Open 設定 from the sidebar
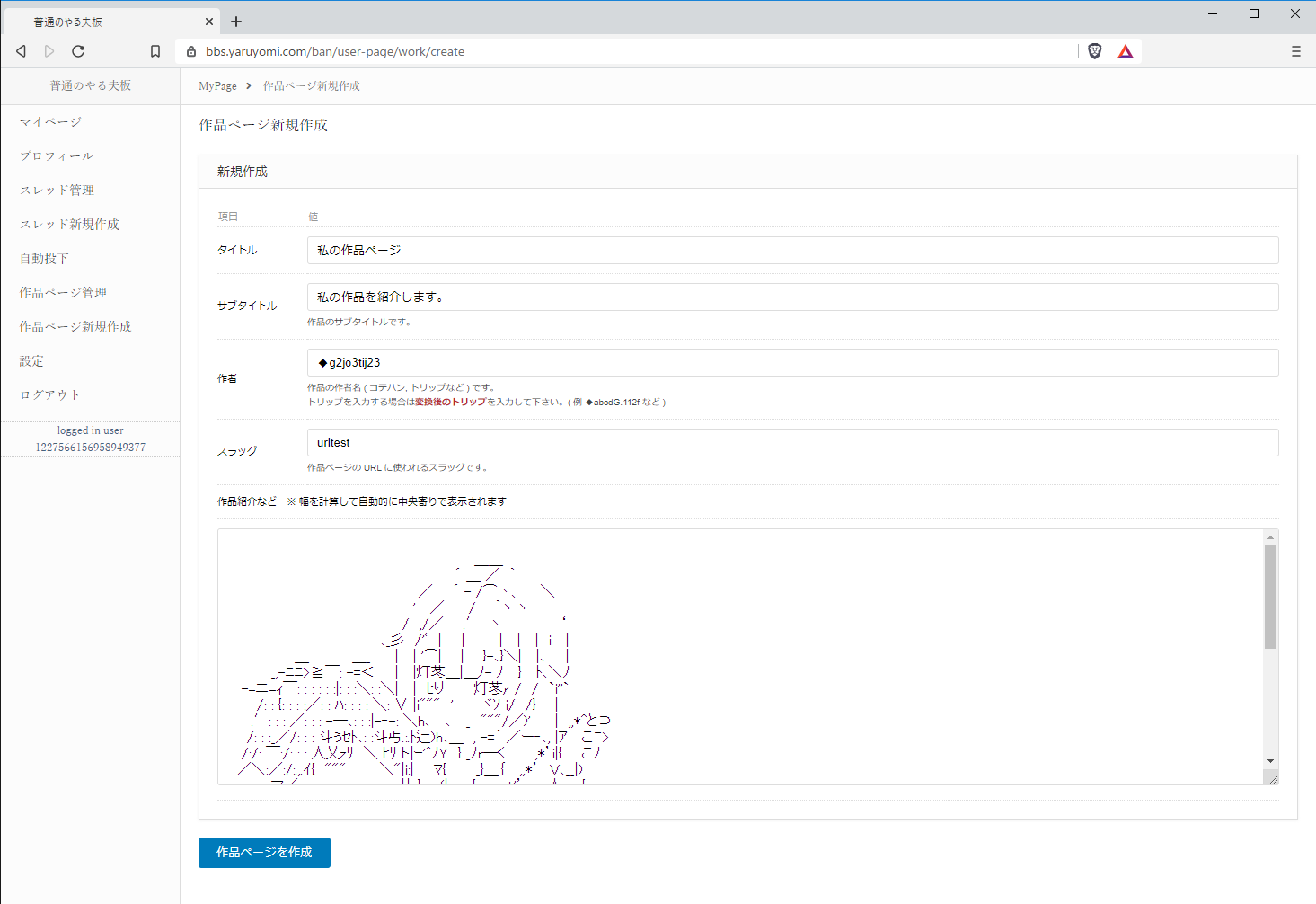The image size is (1316, 904). pos(30,360)
